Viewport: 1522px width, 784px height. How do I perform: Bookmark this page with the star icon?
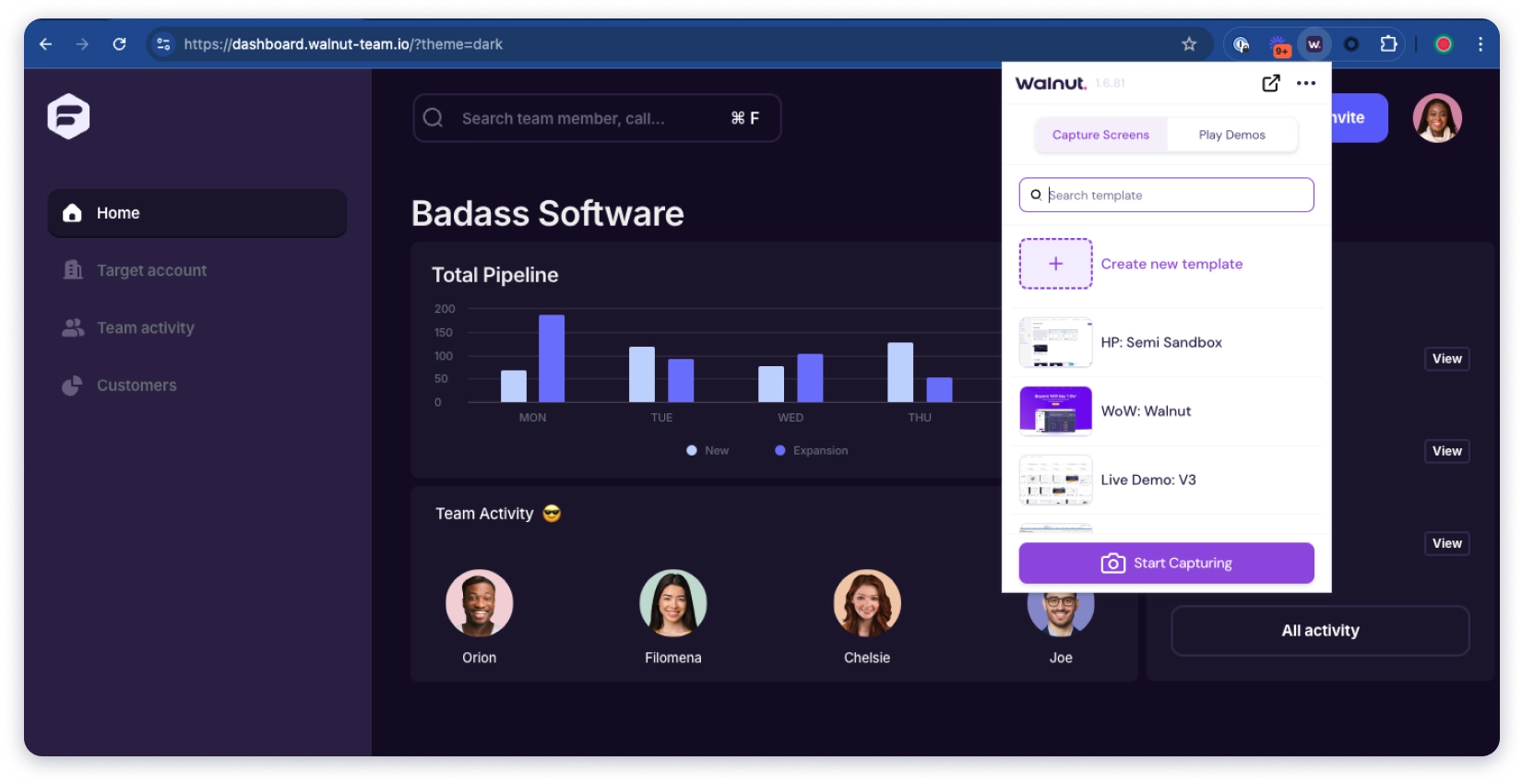pos(1189,43)
